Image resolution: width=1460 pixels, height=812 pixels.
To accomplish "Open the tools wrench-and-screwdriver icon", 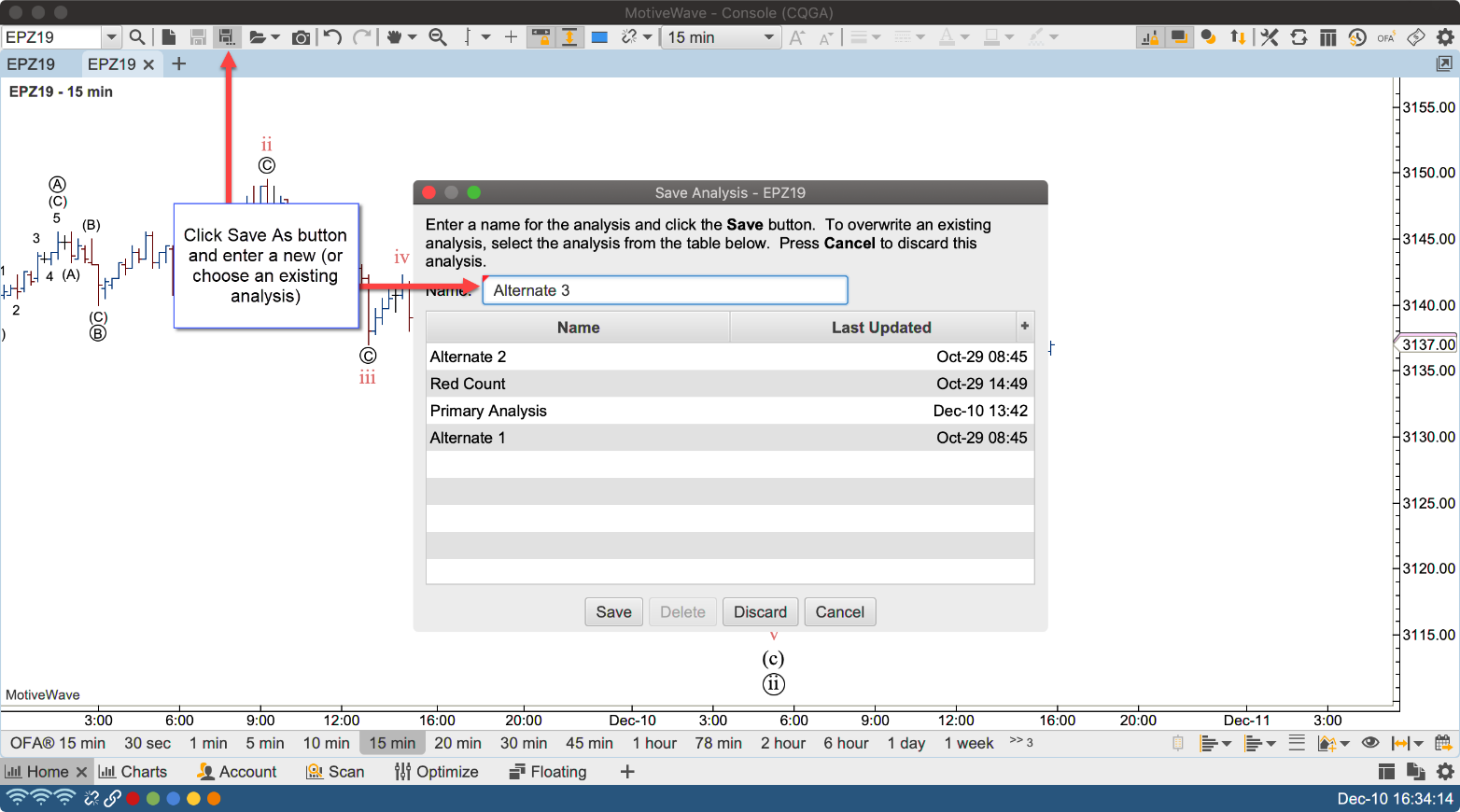I will [x=1270, y=37].
